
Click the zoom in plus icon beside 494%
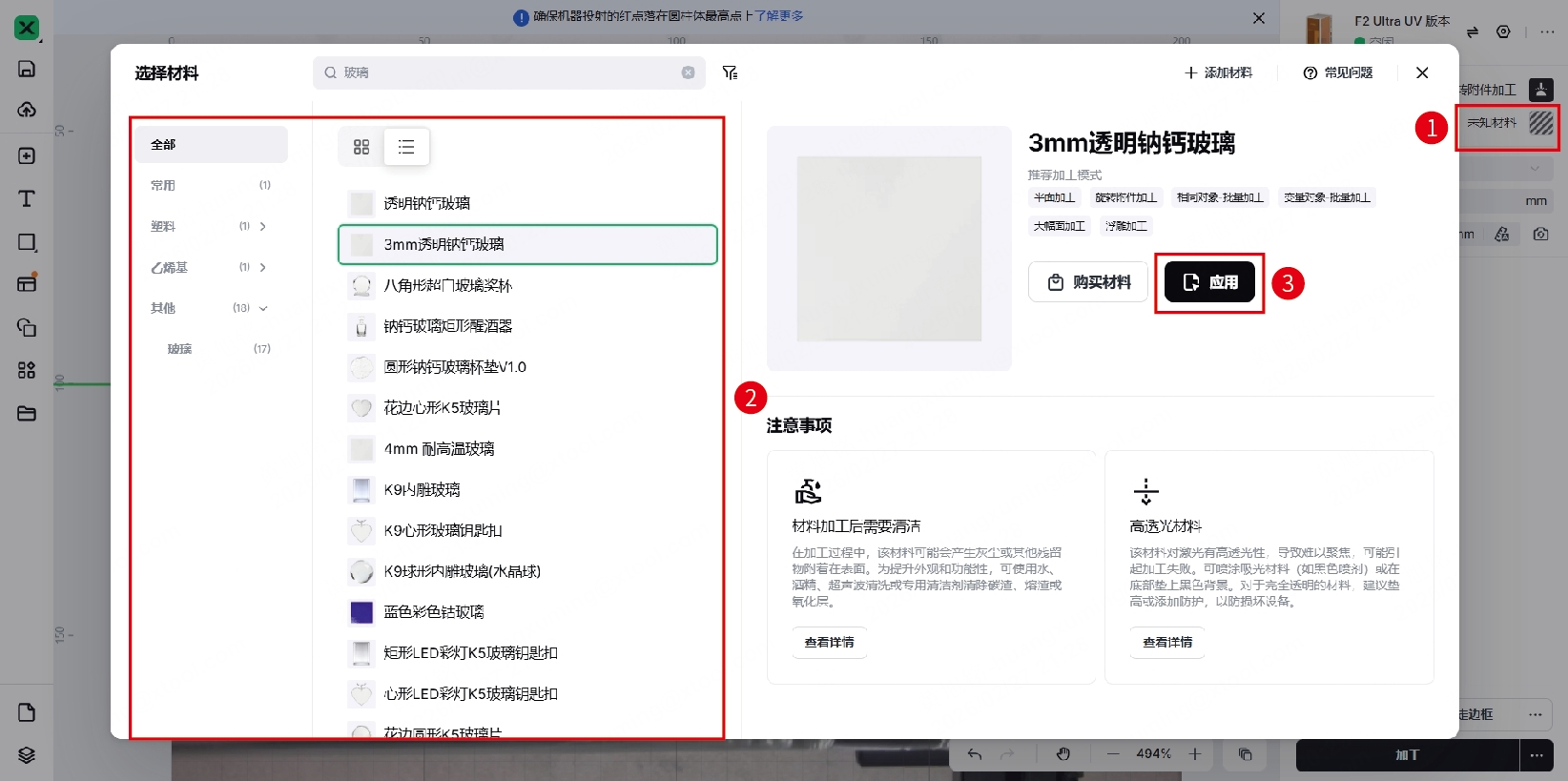click(1195, 753)
